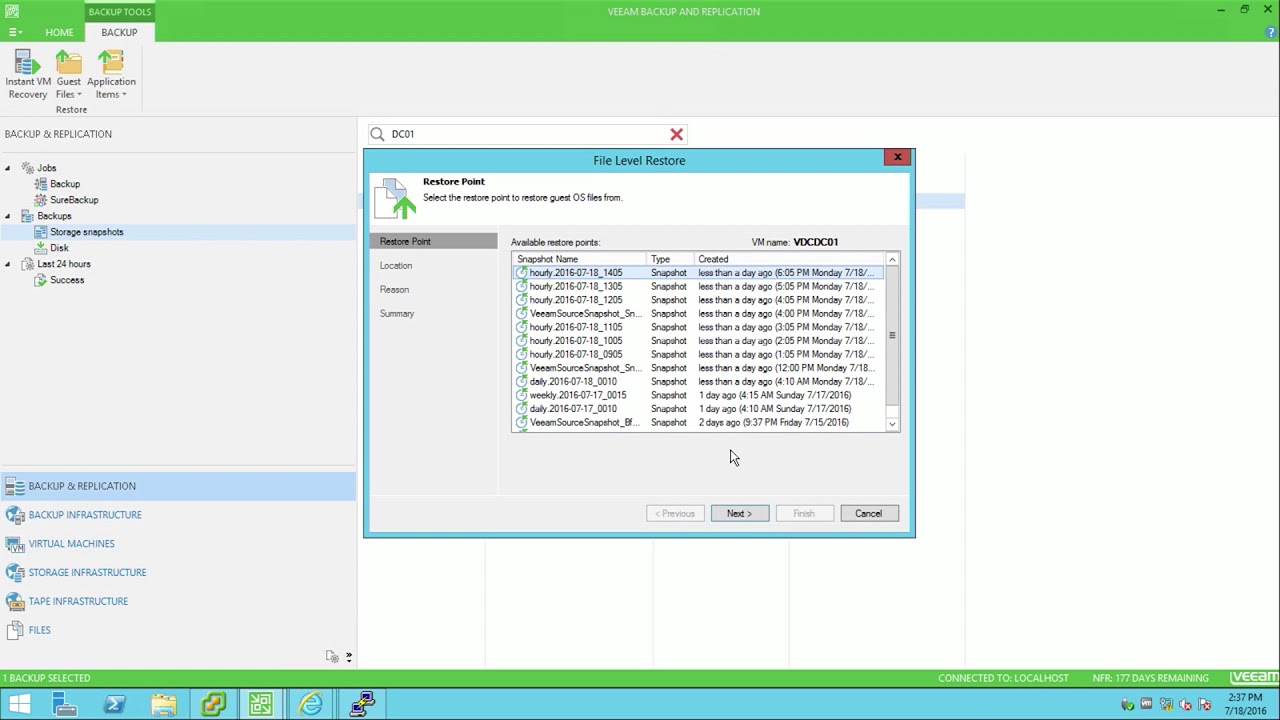
Task: Switch to the HOME ribbon tab
Action: (59, 32)
